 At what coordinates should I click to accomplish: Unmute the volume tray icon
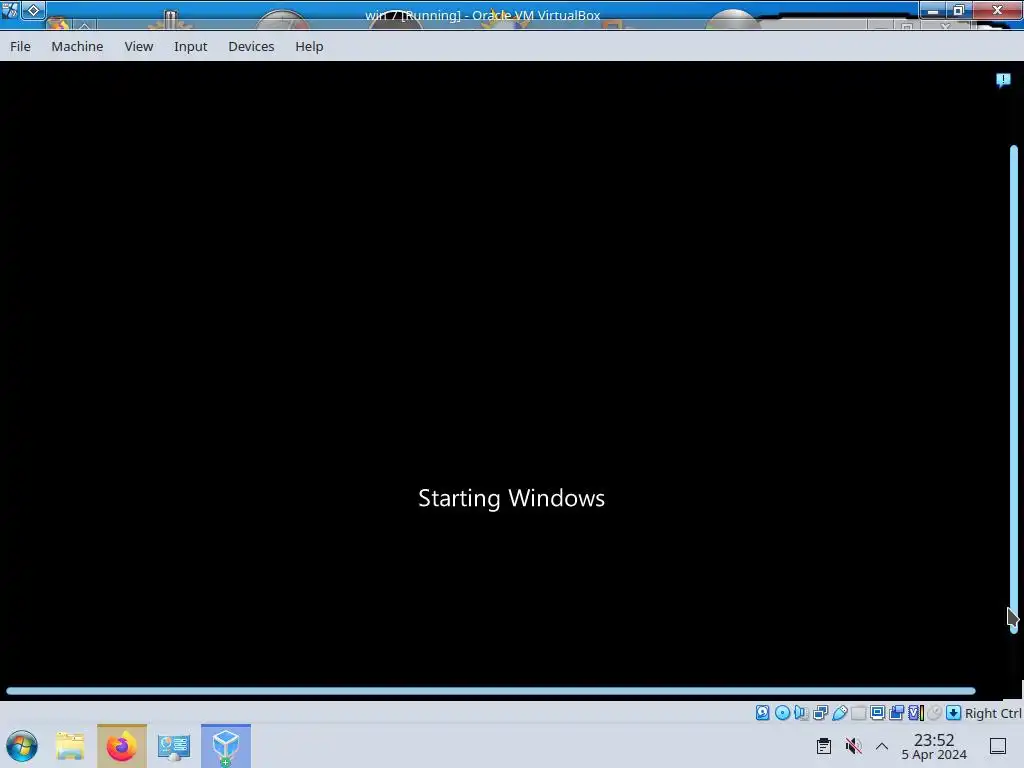pos(853,746)
